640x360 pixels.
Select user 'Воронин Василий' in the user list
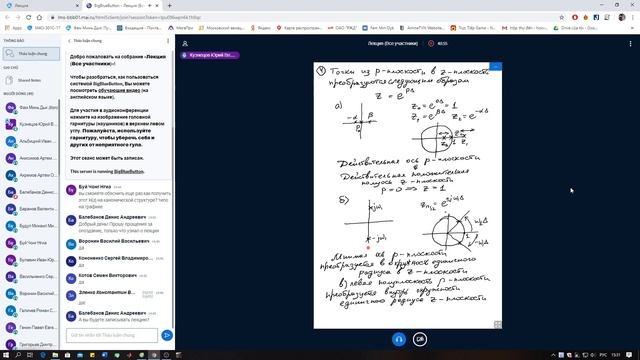point(31,293)
